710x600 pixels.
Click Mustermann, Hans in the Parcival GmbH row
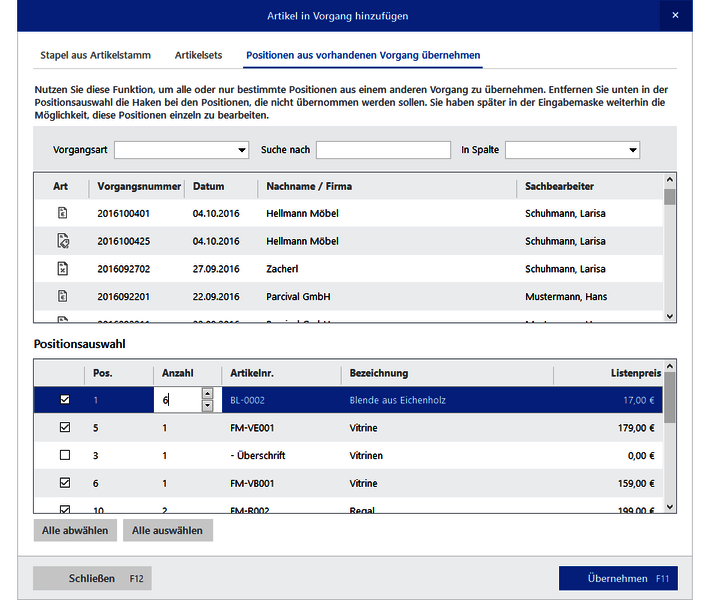coord(566,297)
